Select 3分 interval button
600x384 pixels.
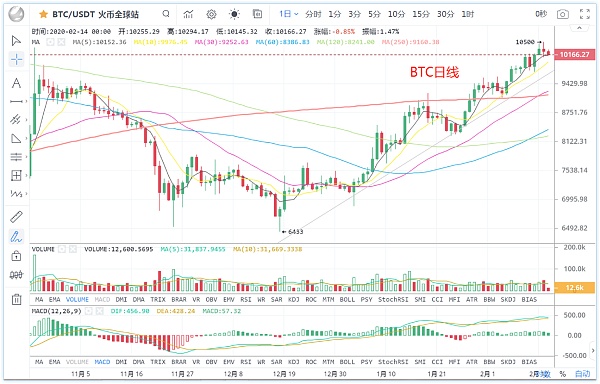tap(354, 15)
